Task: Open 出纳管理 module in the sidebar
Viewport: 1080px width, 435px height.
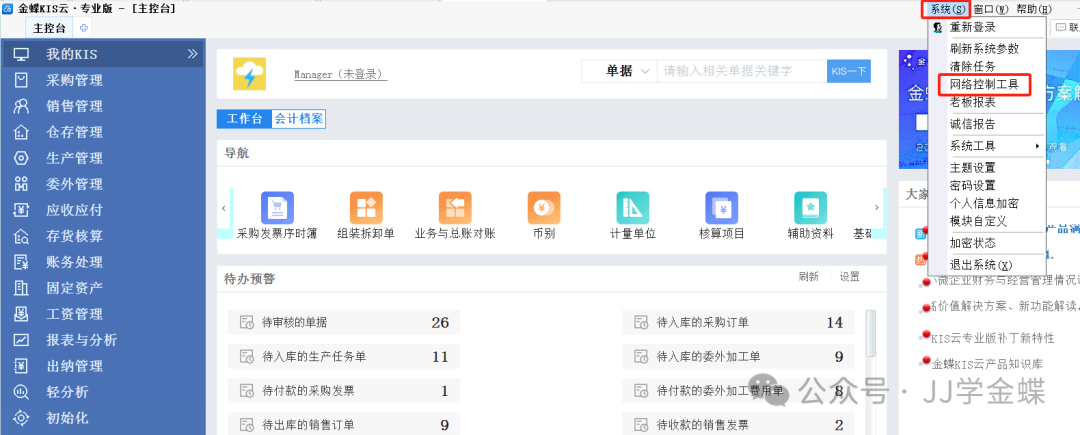Action: [x=74, y=366]
